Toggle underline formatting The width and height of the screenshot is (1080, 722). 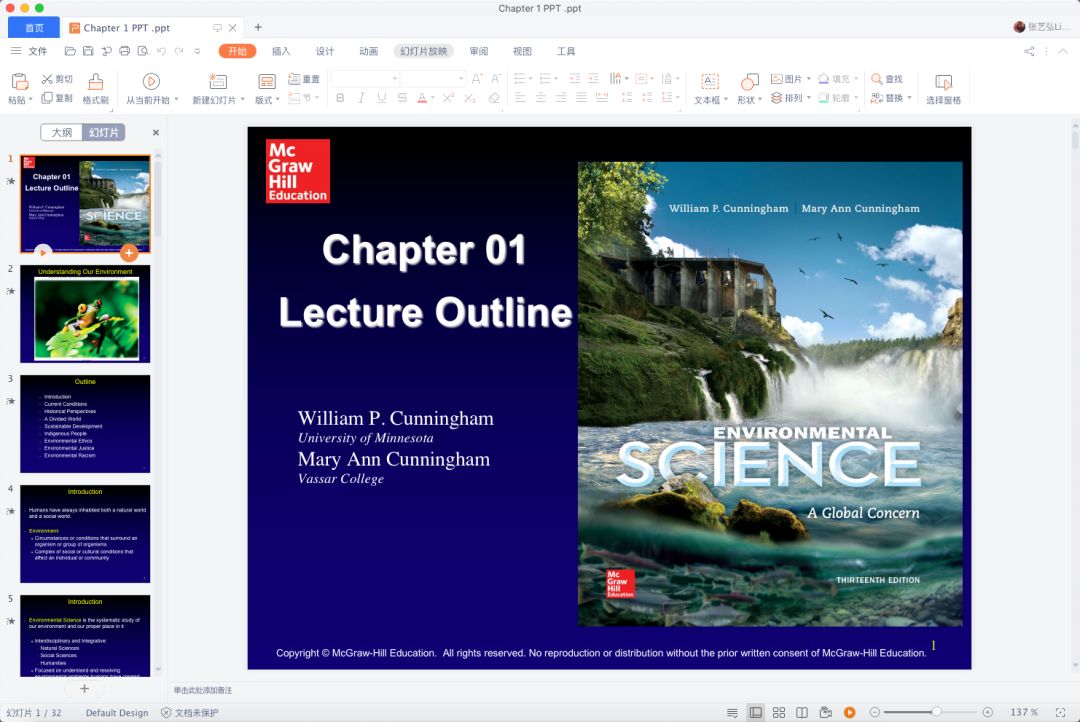382,98
